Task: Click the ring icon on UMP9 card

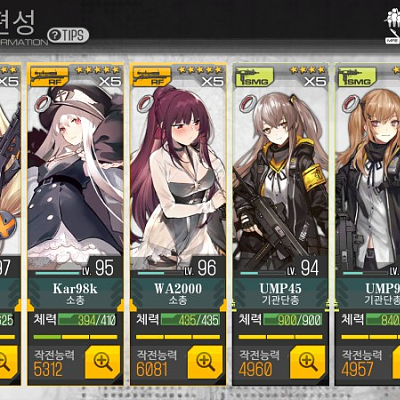Action: click(351, 103)
